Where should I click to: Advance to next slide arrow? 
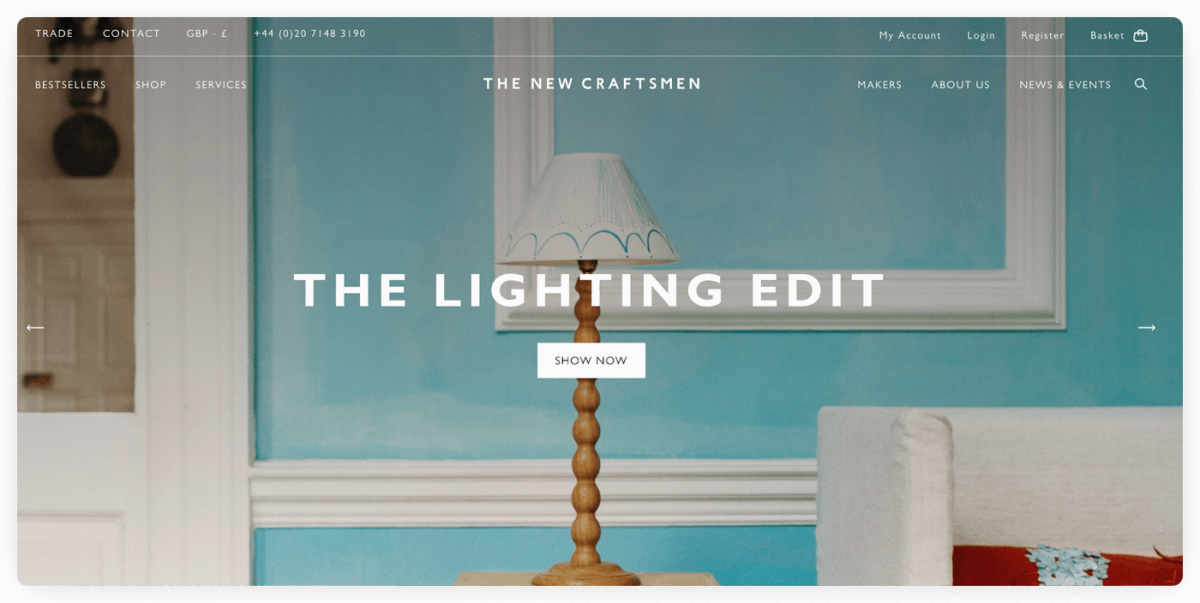(1147, 328)
